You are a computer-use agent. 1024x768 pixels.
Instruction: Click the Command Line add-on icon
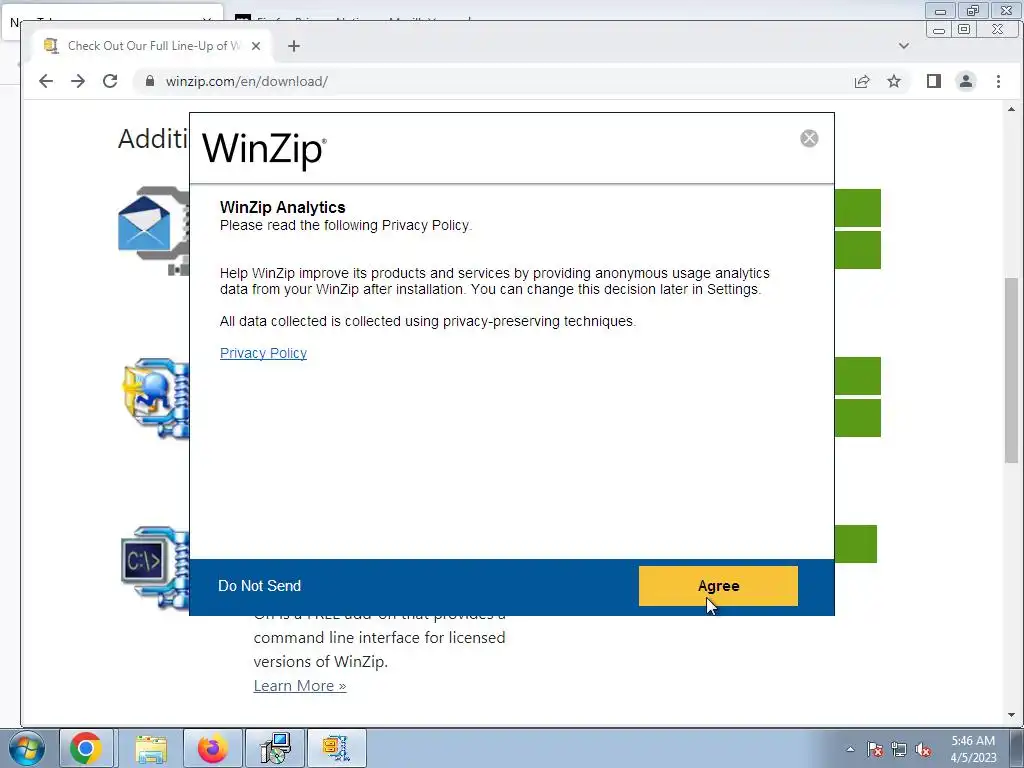(x=155, y=567)
